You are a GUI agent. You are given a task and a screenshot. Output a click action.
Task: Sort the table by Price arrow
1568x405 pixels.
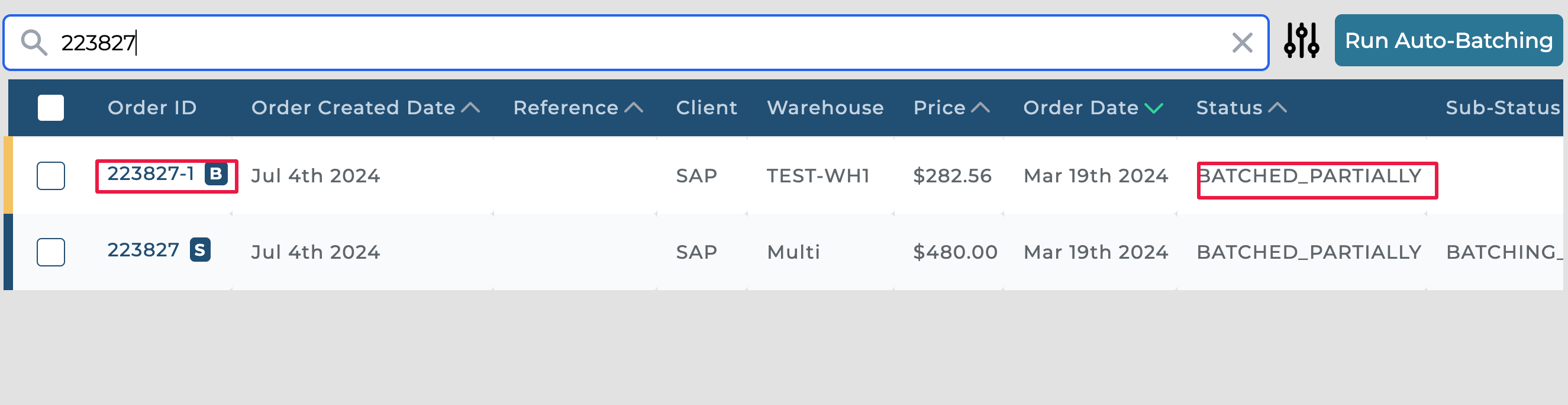point(980,108)
